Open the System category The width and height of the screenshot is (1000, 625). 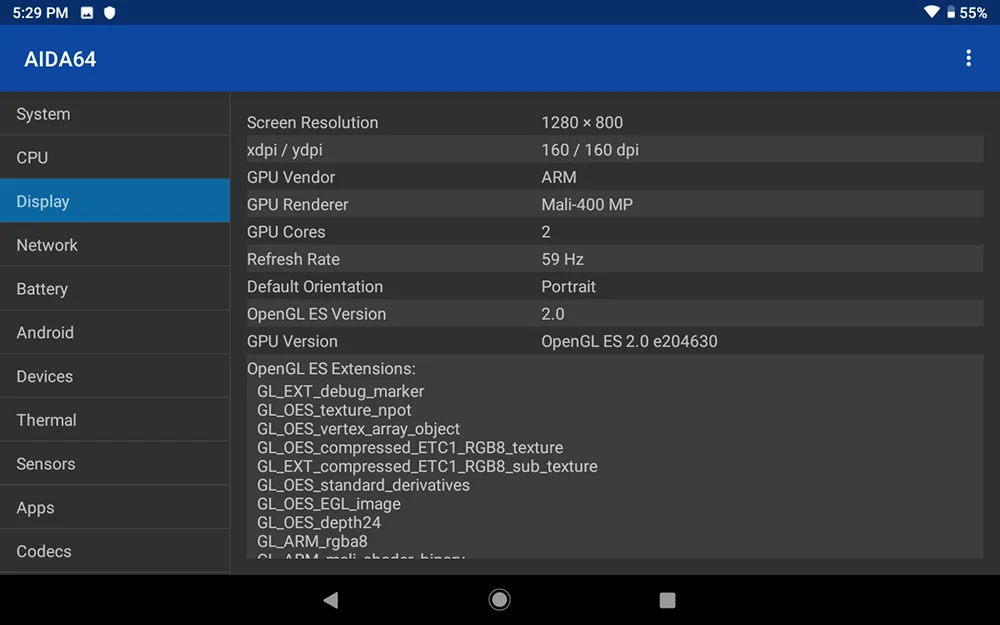point(115,114)
